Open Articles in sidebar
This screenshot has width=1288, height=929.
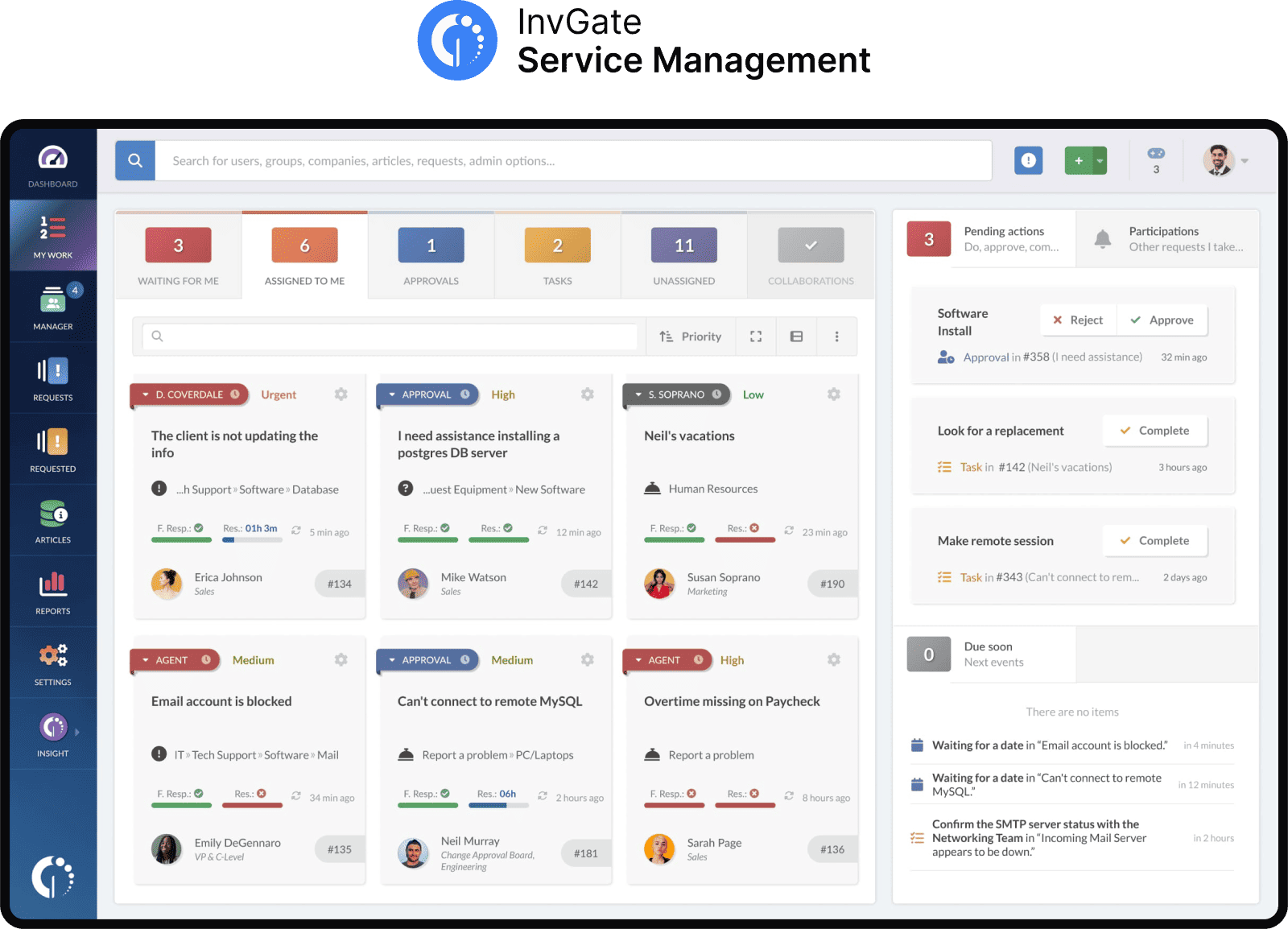click(53, 520)
